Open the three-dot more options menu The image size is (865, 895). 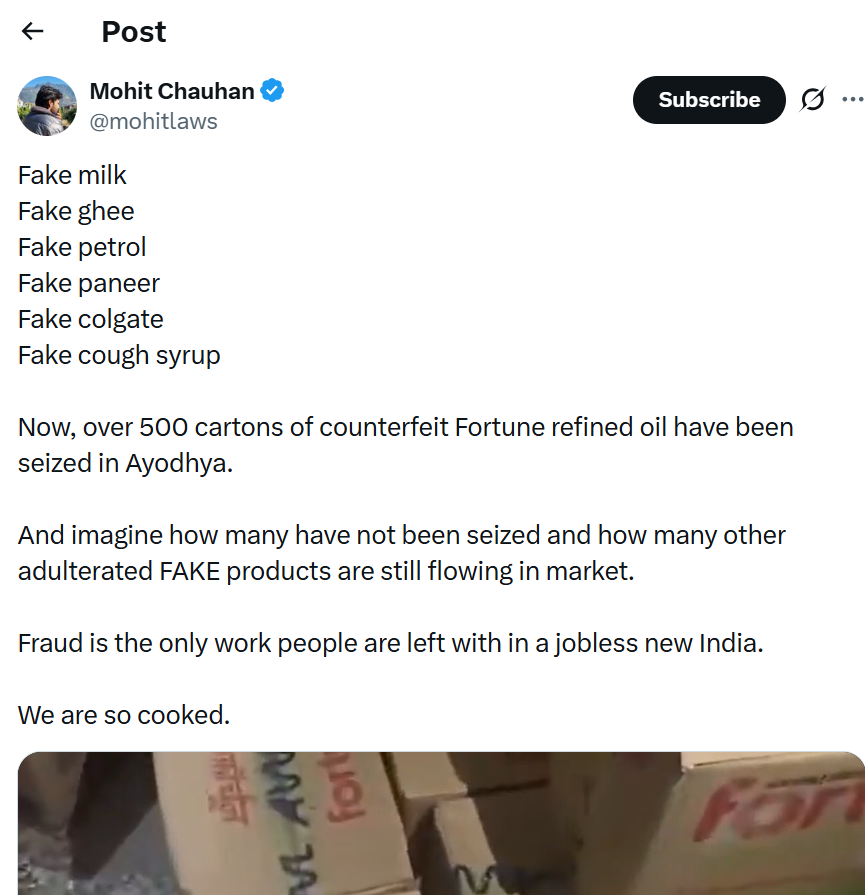point(851,100)
